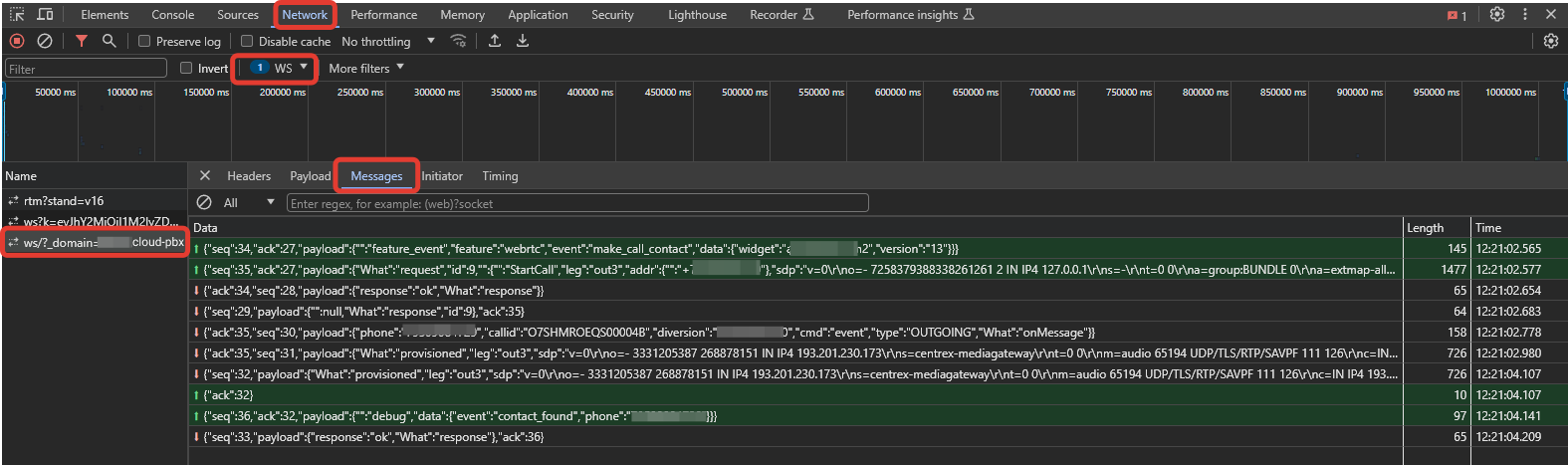Clear the WebSocket messages list

204,202
